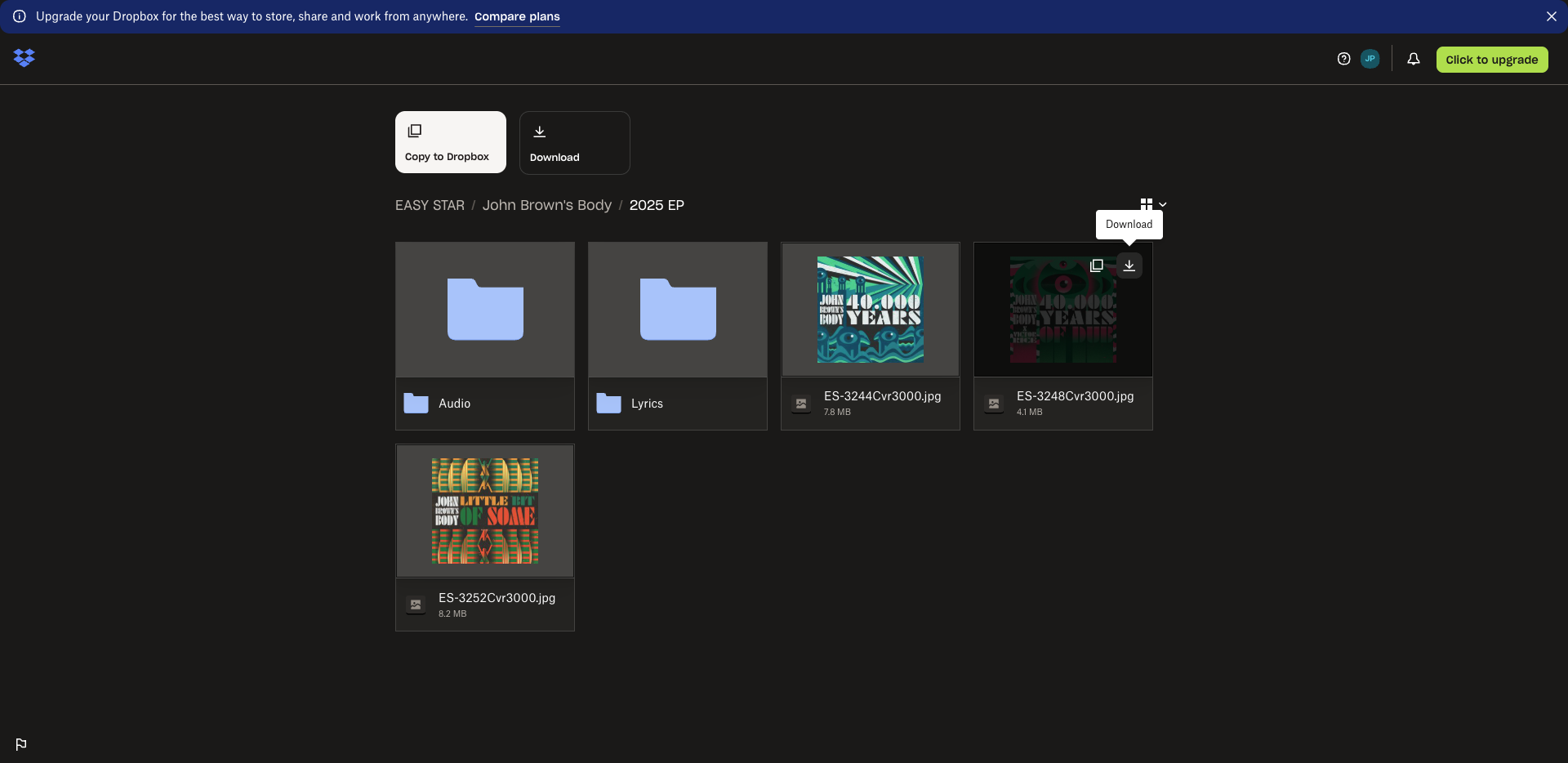1568x763 pixels.
Task: Navigate to EASY STAR breadcrumb
Action: pyautogui.click(x=430, y=205)
